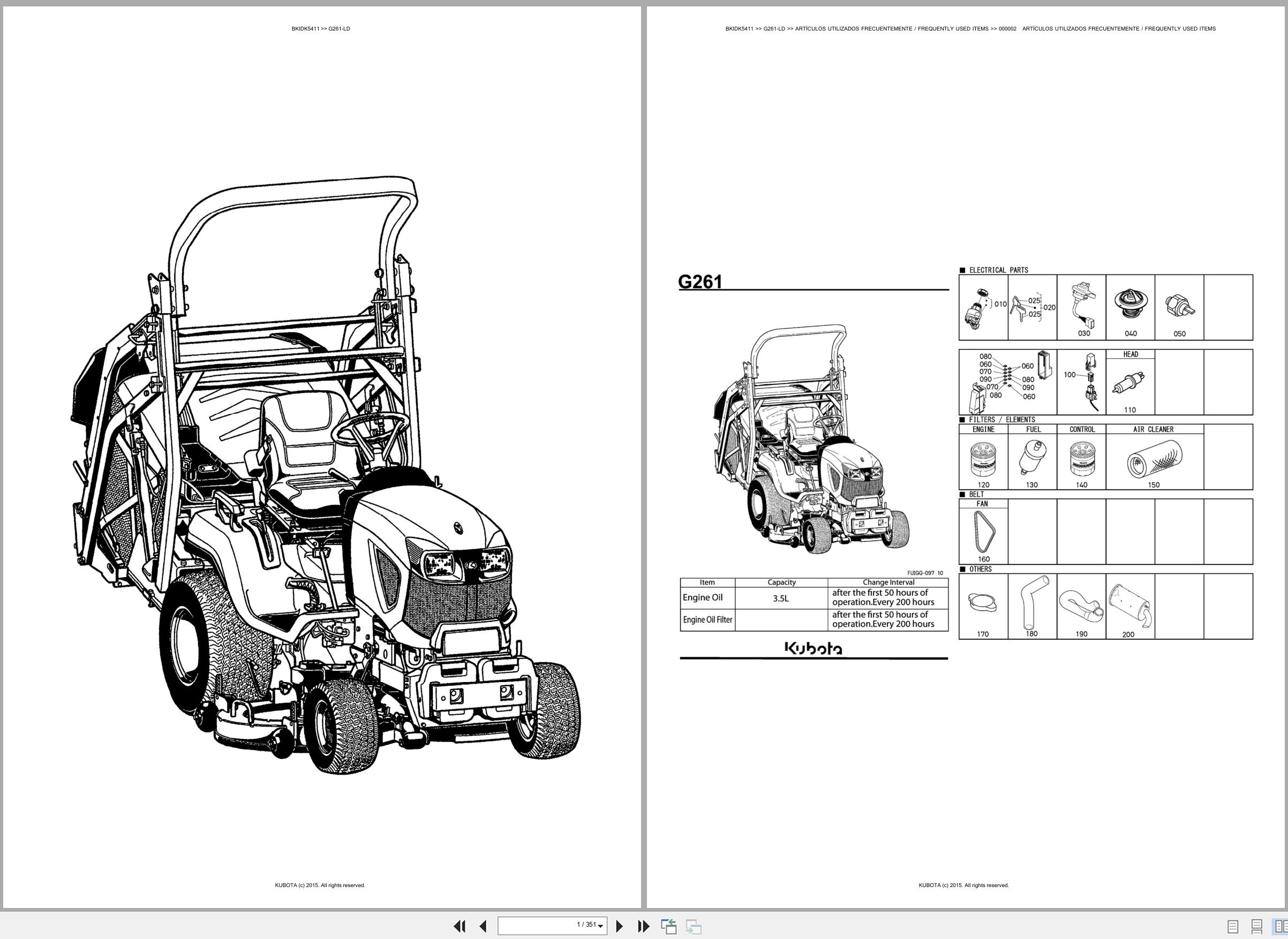Click the muffler part labeled 200
Viewport: 1288px width, 939px height.
click(x=1131, y=607)
